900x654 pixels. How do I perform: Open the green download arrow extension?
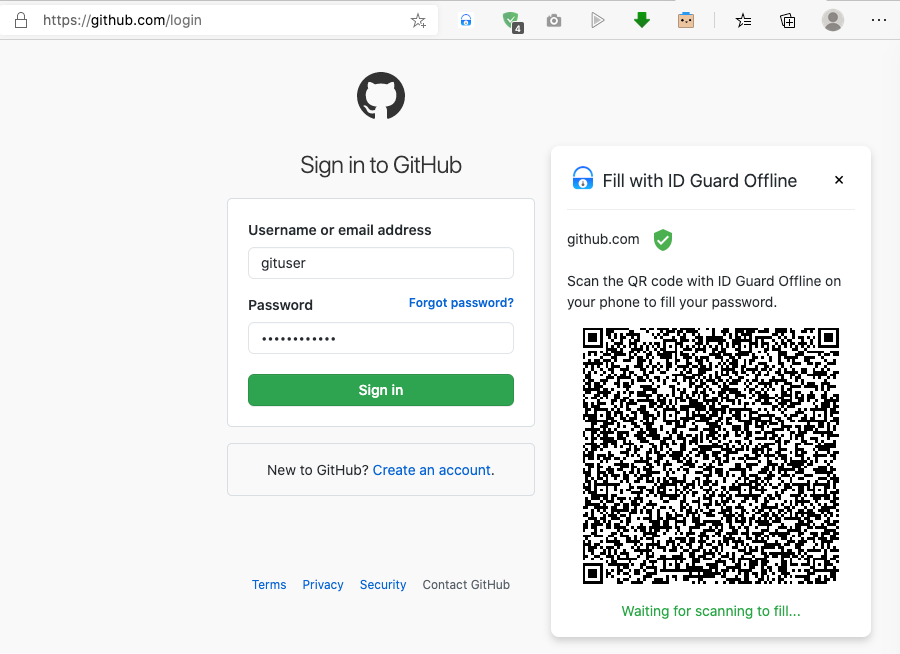click(x=642, y=21)
